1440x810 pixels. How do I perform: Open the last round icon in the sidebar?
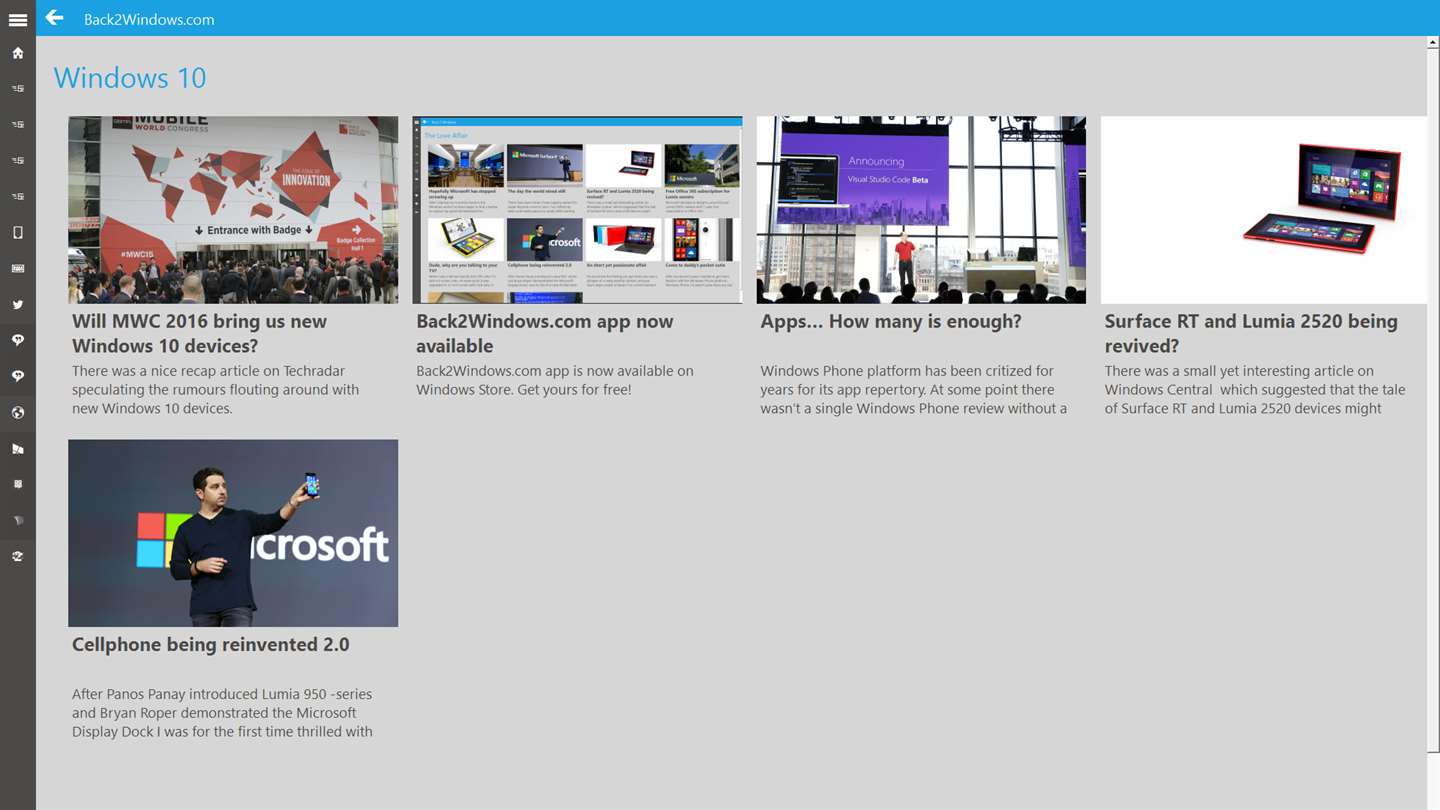click(x=18, y=557)
